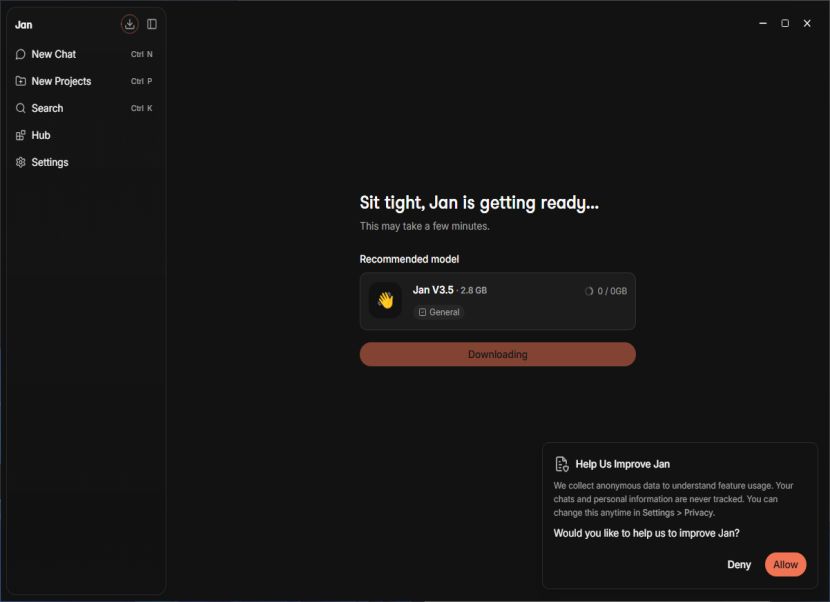Click the 'Ctrl K' shortcut hint
Image resolution: width=830 pixels, height=602 pixels.
(x=142, y=108)
